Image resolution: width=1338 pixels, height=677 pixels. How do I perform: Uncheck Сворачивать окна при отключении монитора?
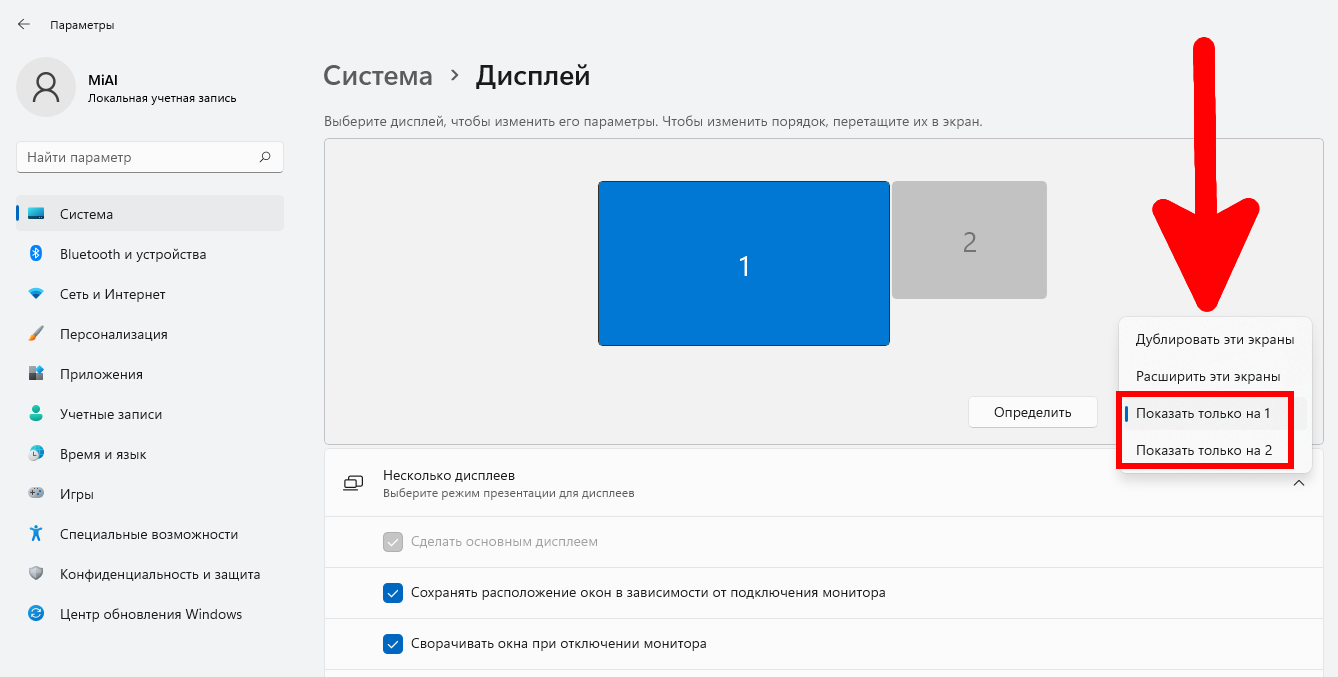pos(393,643)
